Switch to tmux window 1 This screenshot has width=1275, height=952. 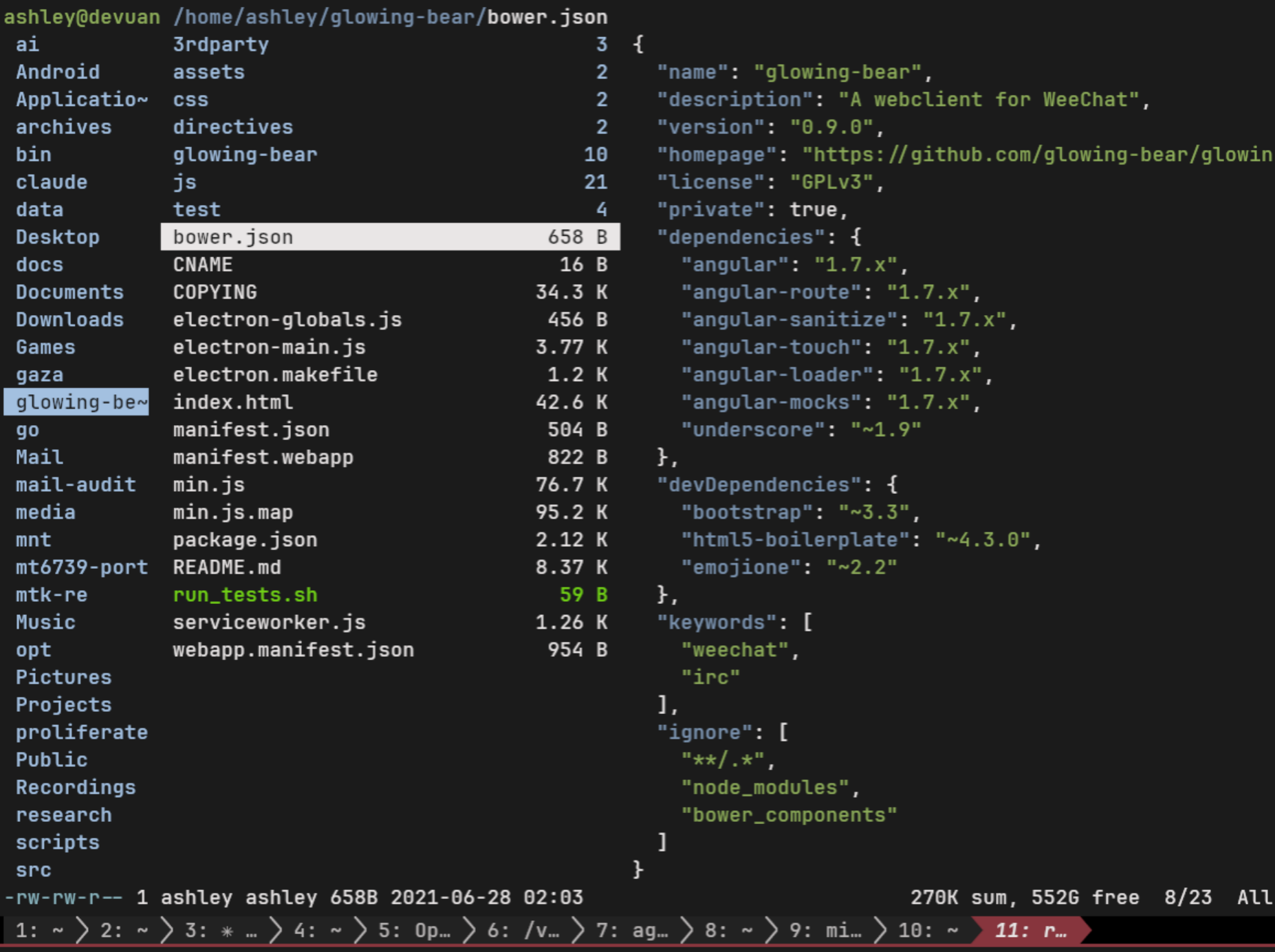(39, 931)
